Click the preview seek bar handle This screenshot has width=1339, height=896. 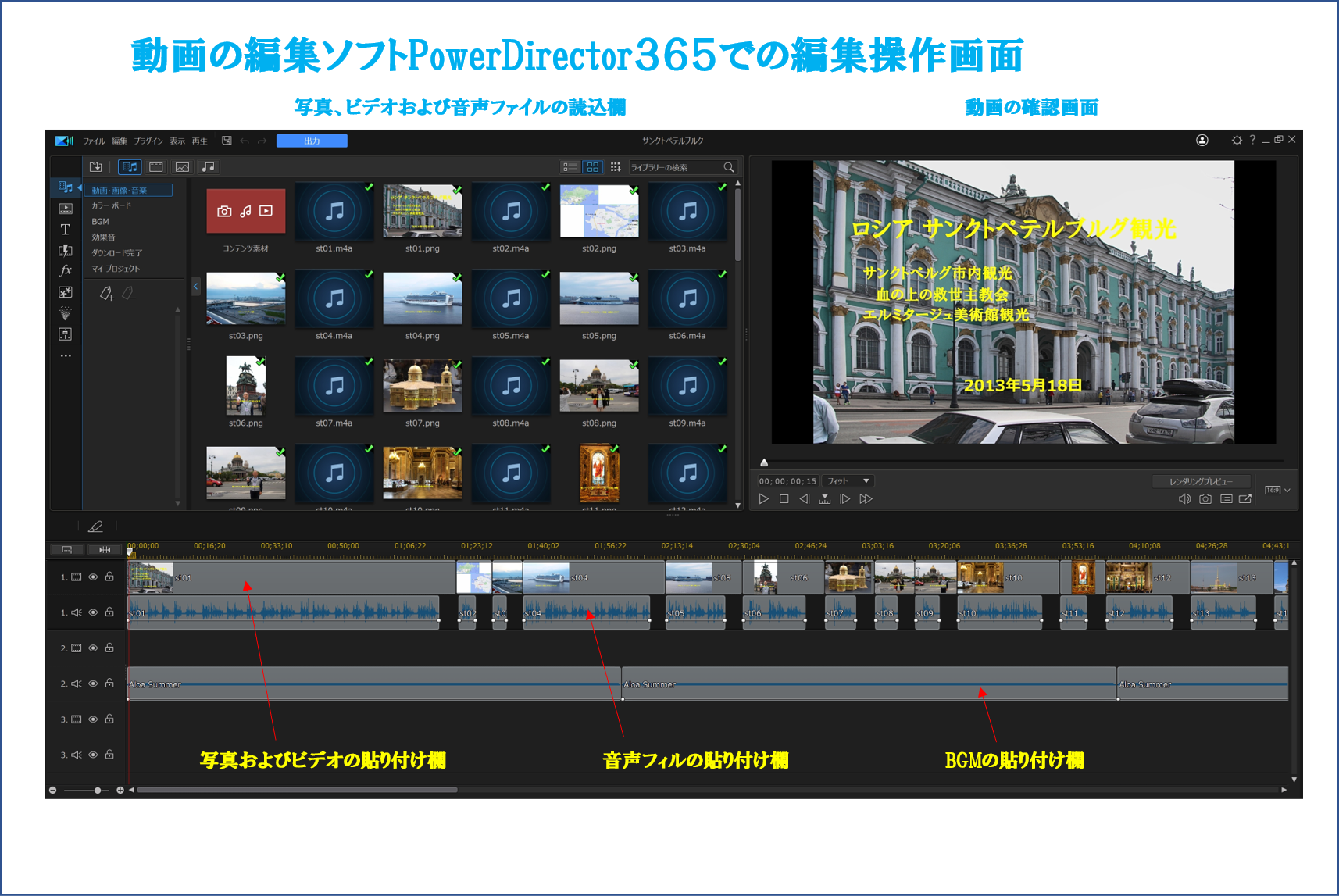pyautogui.click(x=764, y=462)
